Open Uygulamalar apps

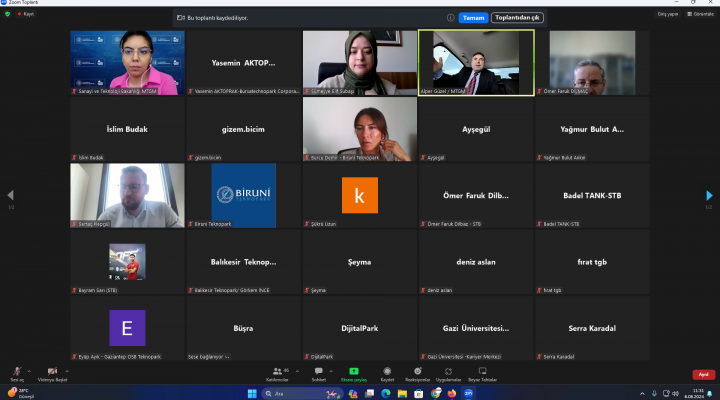[x=448, y=374]
